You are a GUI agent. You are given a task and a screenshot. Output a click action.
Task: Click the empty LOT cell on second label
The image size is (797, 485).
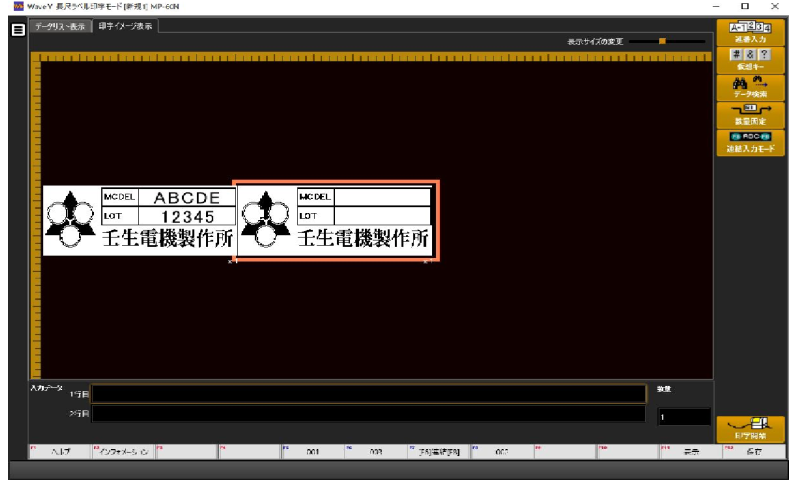click(382, 216)
